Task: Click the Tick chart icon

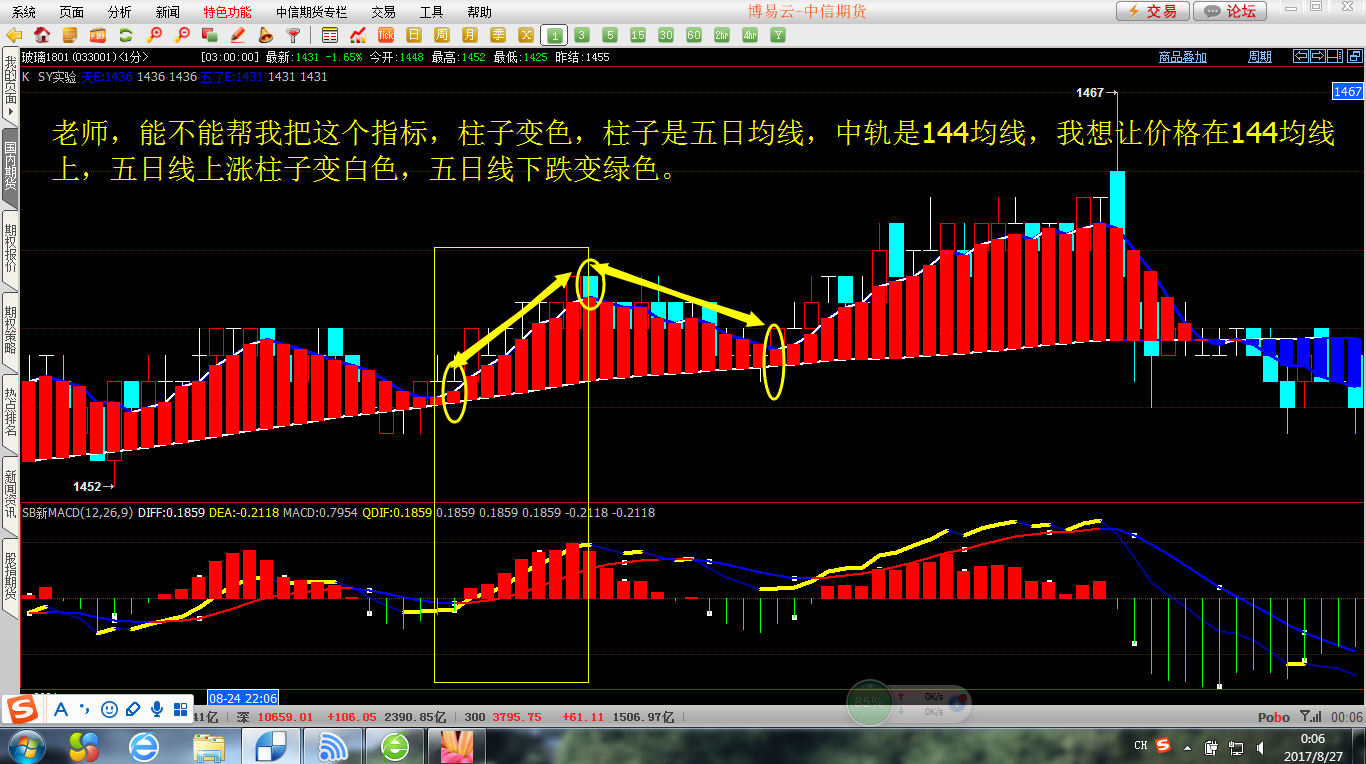Action: tap(385, 35)
